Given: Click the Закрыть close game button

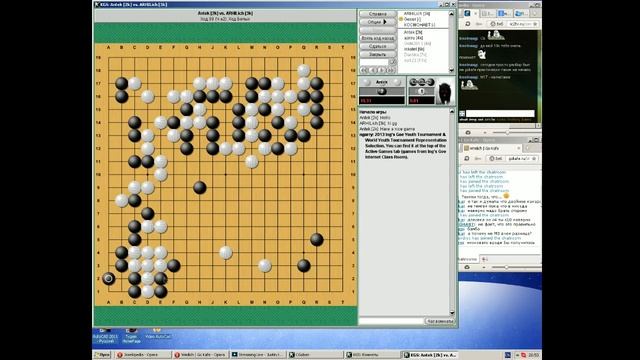Looking at the screenshot, I should click(x=378, y=54).
